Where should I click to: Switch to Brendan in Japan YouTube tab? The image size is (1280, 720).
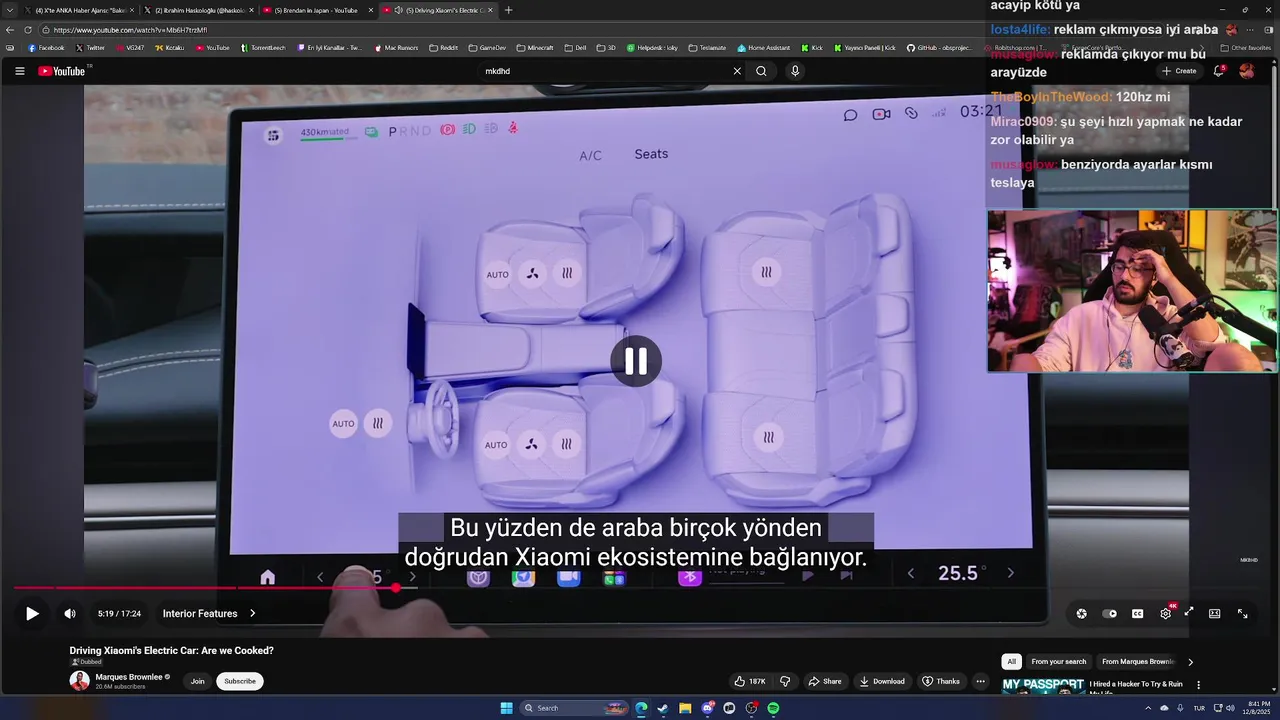(x=317, y=10)
